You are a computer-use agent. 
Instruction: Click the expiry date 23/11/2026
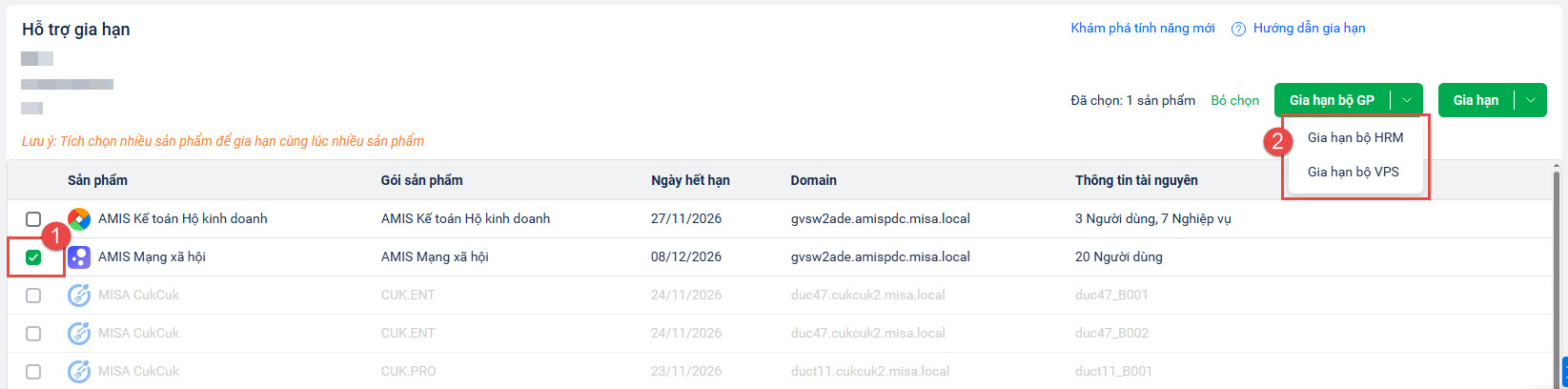686,371
